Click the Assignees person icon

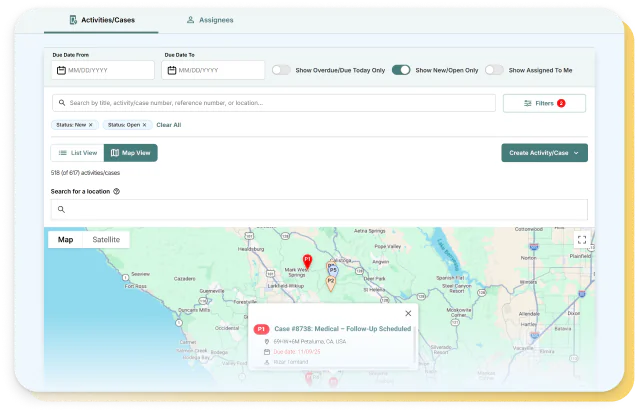(x=190, y=20)
